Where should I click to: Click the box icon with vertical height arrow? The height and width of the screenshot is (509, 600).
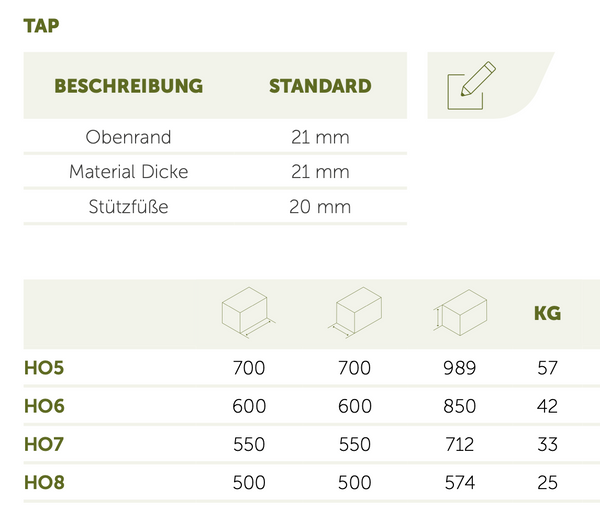459,313
